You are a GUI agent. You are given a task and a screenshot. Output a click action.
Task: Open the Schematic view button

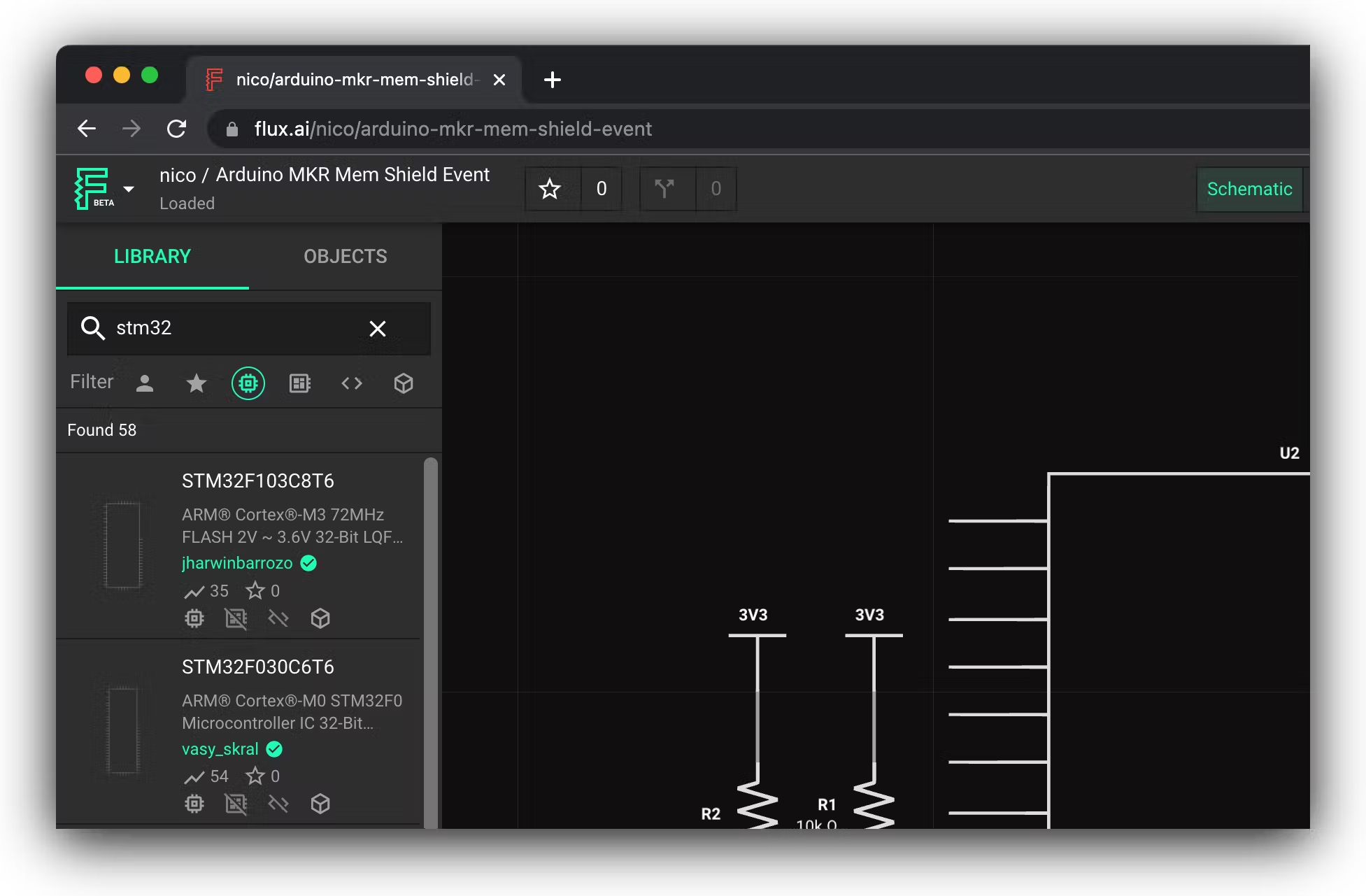click(x=1249, y=190)
